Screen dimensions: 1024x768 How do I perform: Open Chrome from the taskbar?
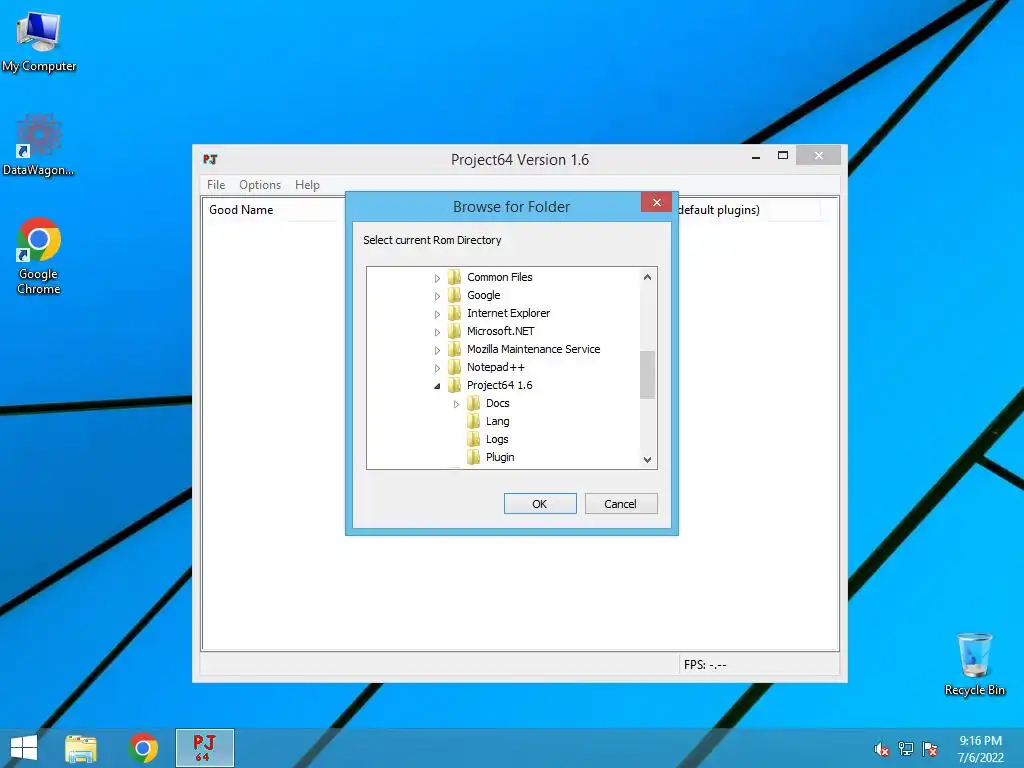(x=143, y=748)
